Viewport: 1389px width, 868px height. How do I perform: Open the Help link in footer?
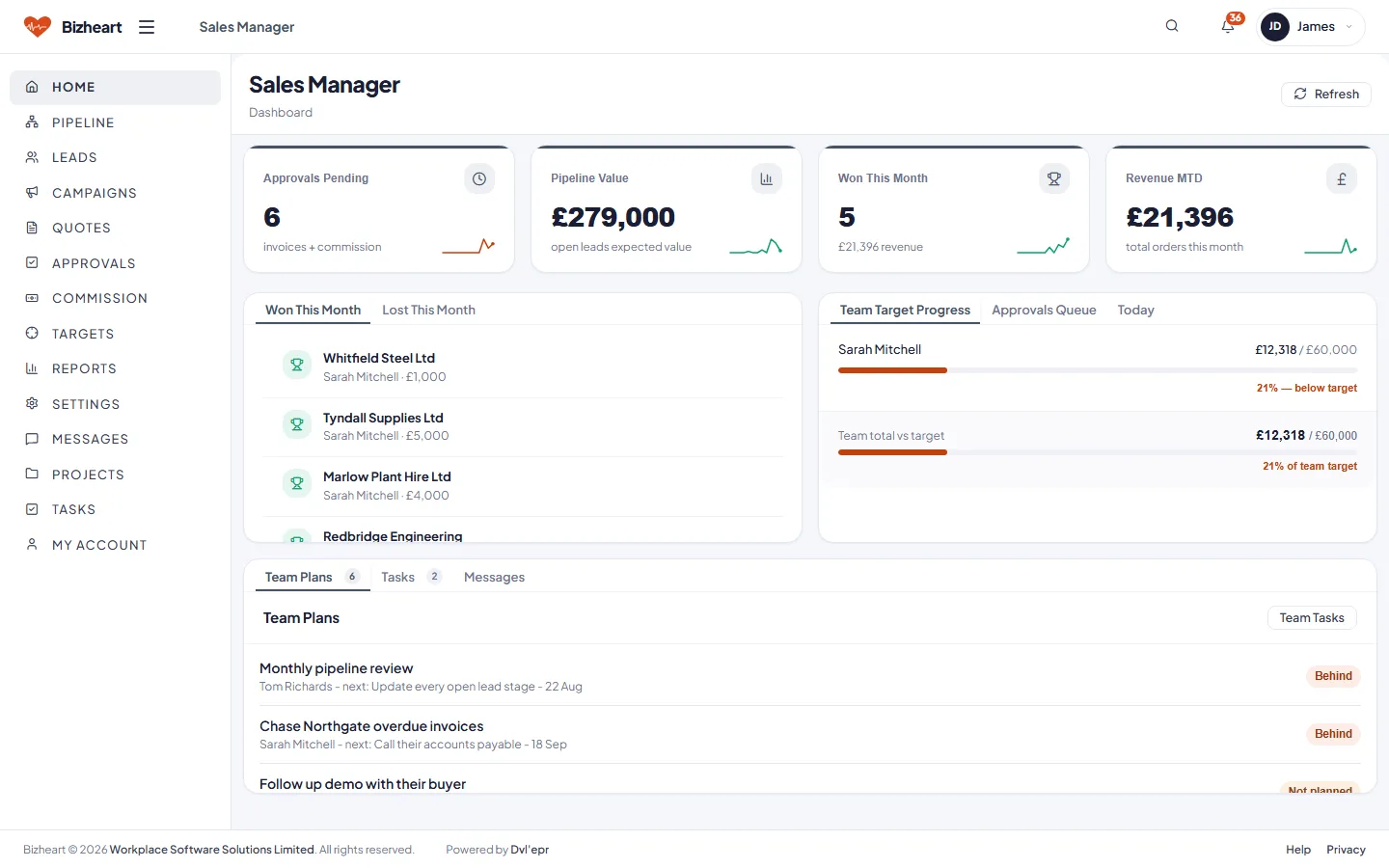pyautogui.click(x=1298, y=850)
